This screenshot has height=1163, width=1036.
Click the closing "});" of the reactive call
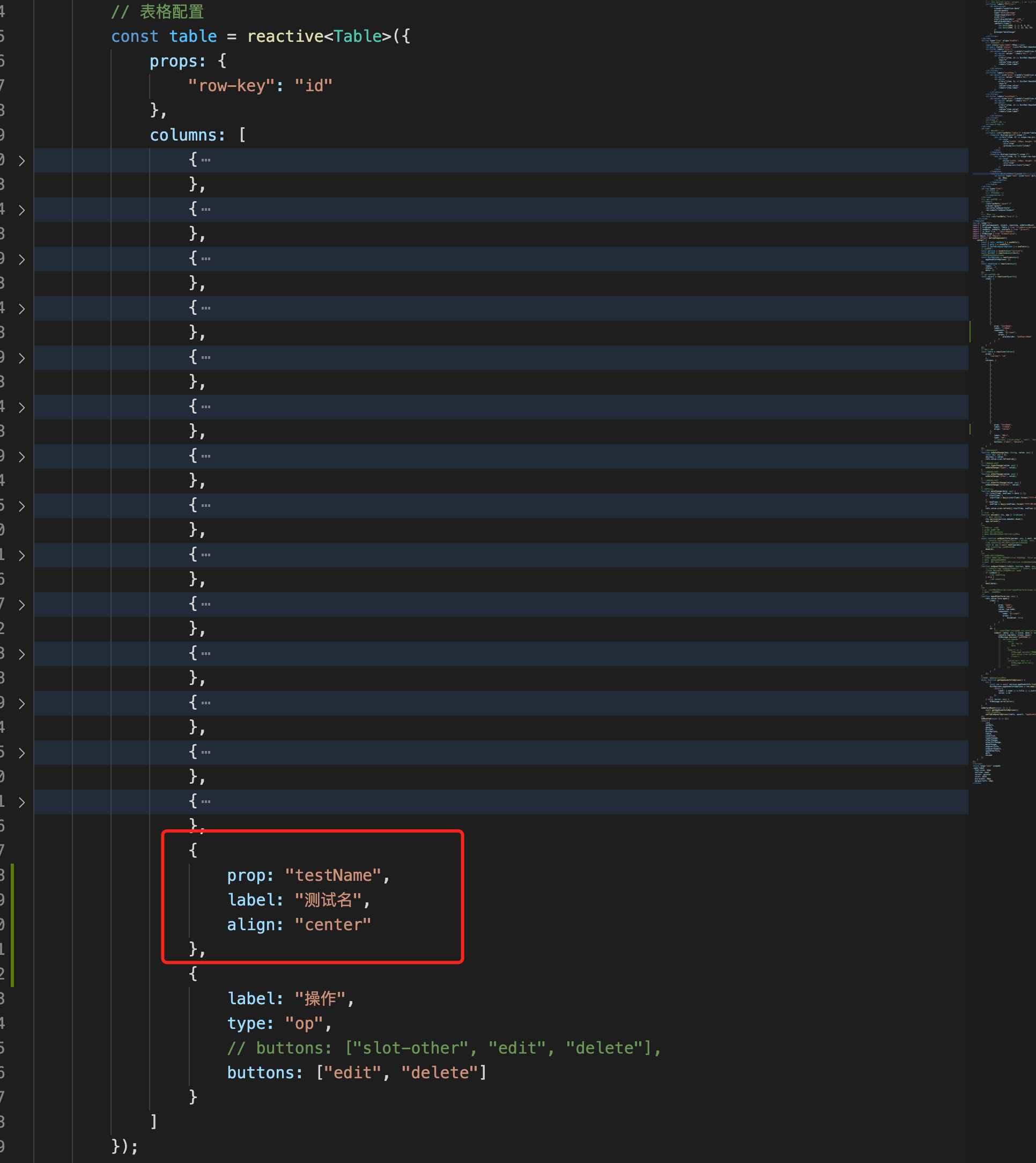124,1146
